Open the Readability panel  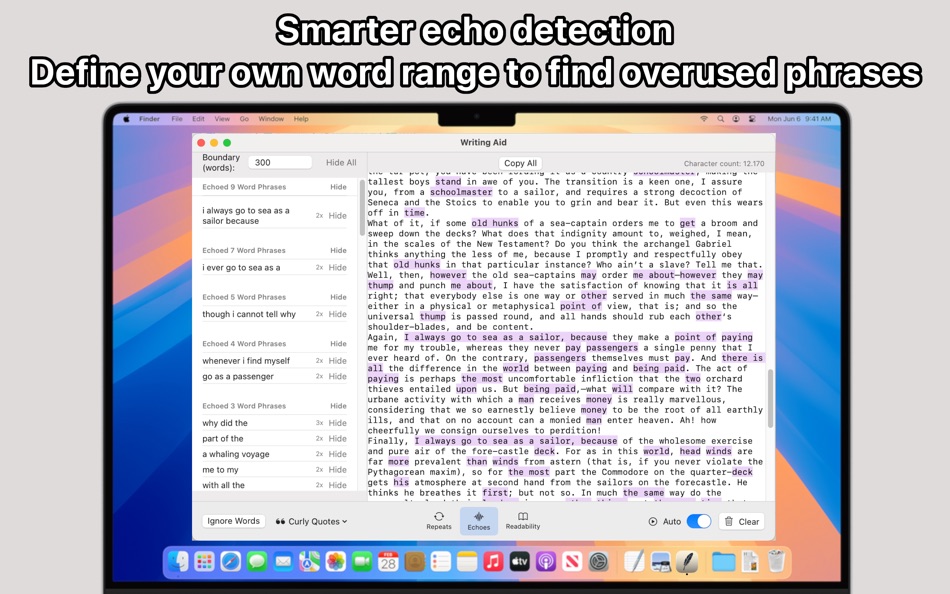[523, 520]
